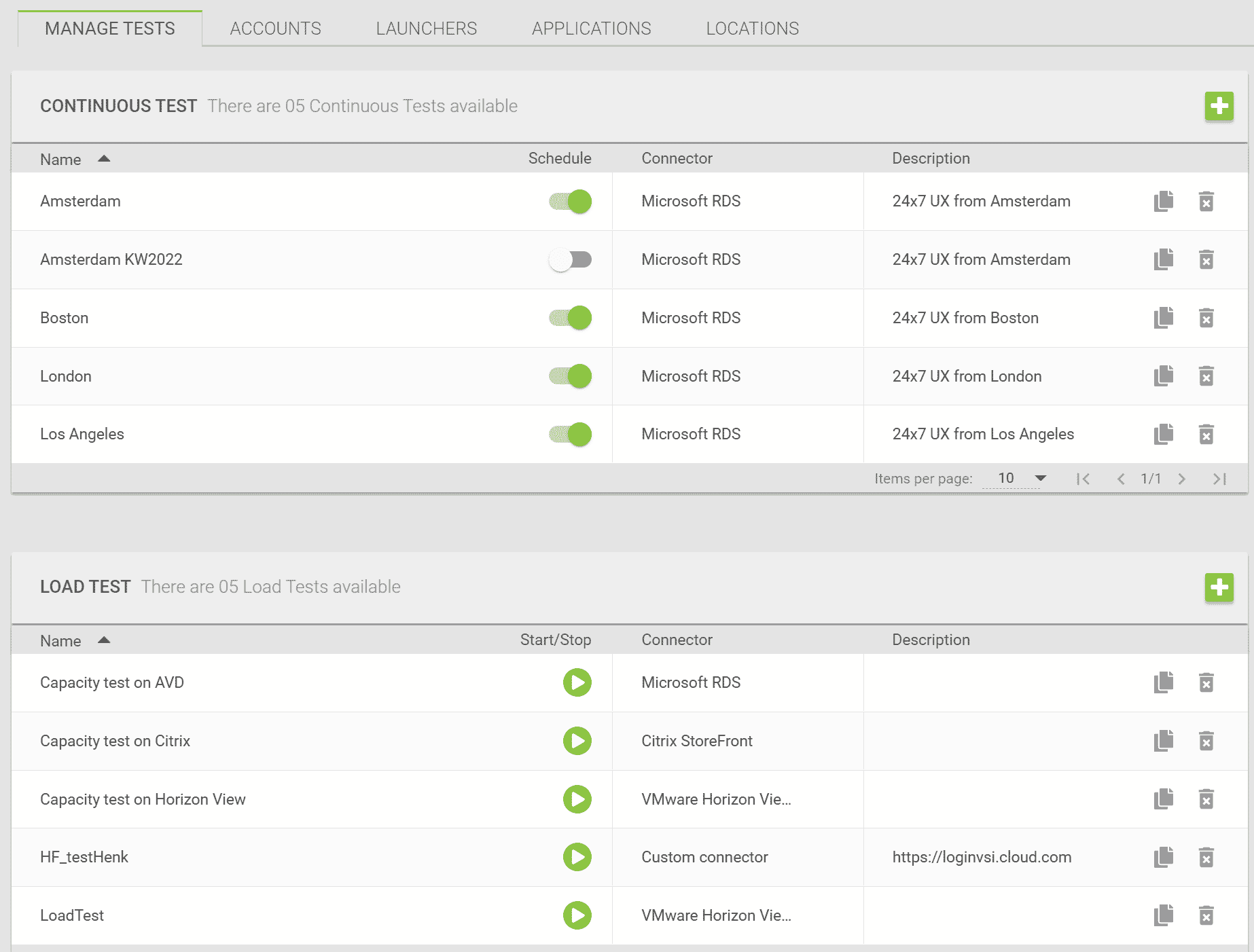Copy the LoadTest entry
Viewport: 1254px width, 952px height.
1163,915
